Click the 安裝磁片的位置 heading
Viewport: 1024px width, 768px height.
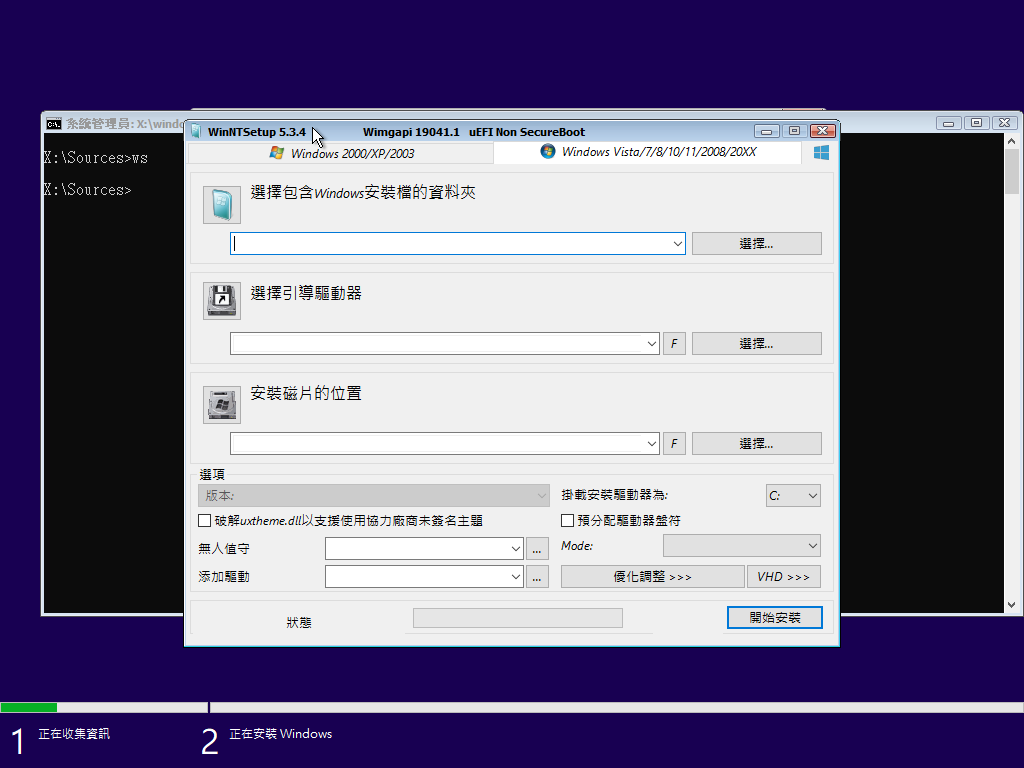tap(306, 393)
